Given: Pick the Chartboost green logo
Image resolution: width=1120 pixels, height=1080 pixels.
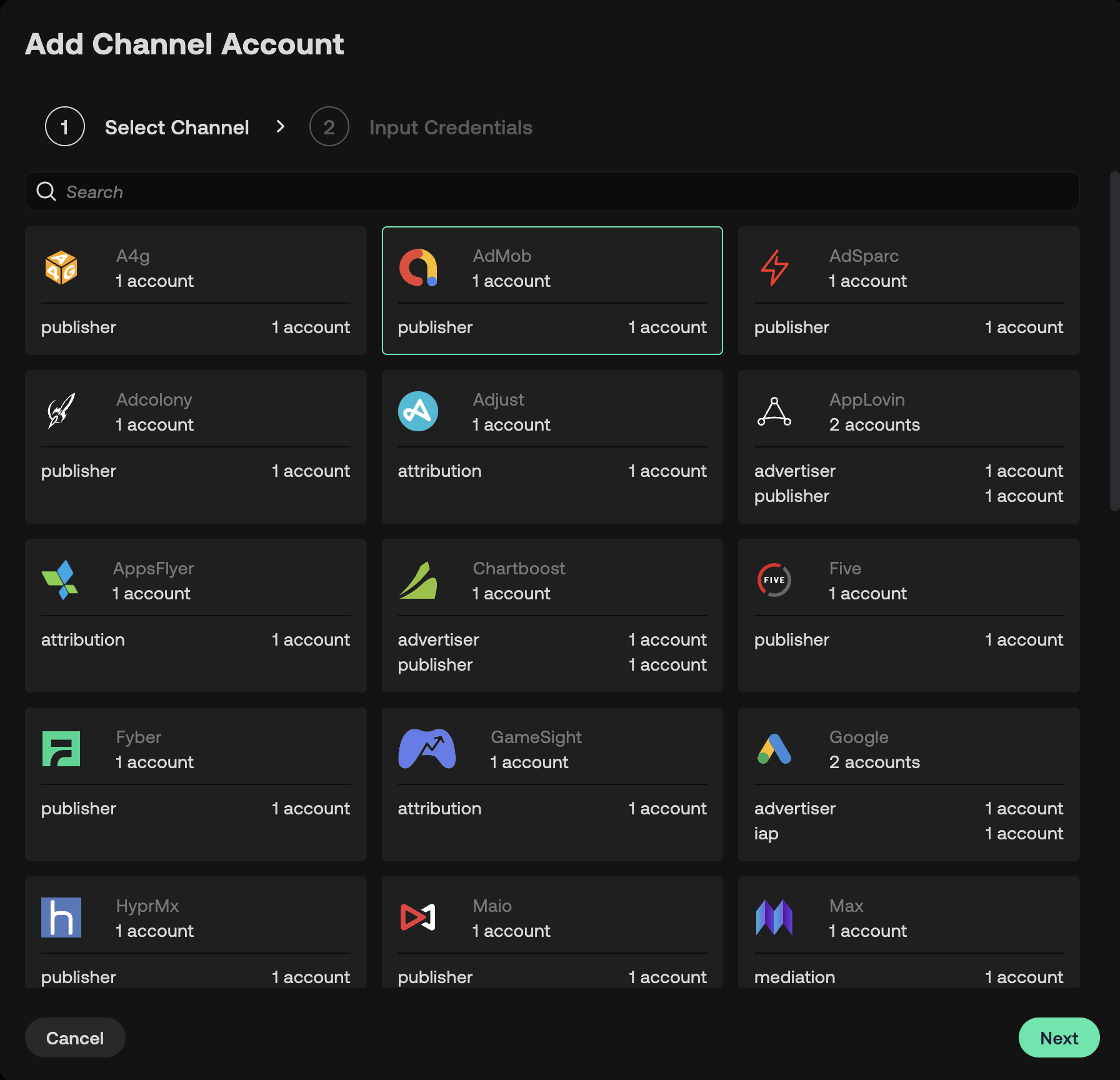Looking at the screenshot, I should click(x=418, y=580).
